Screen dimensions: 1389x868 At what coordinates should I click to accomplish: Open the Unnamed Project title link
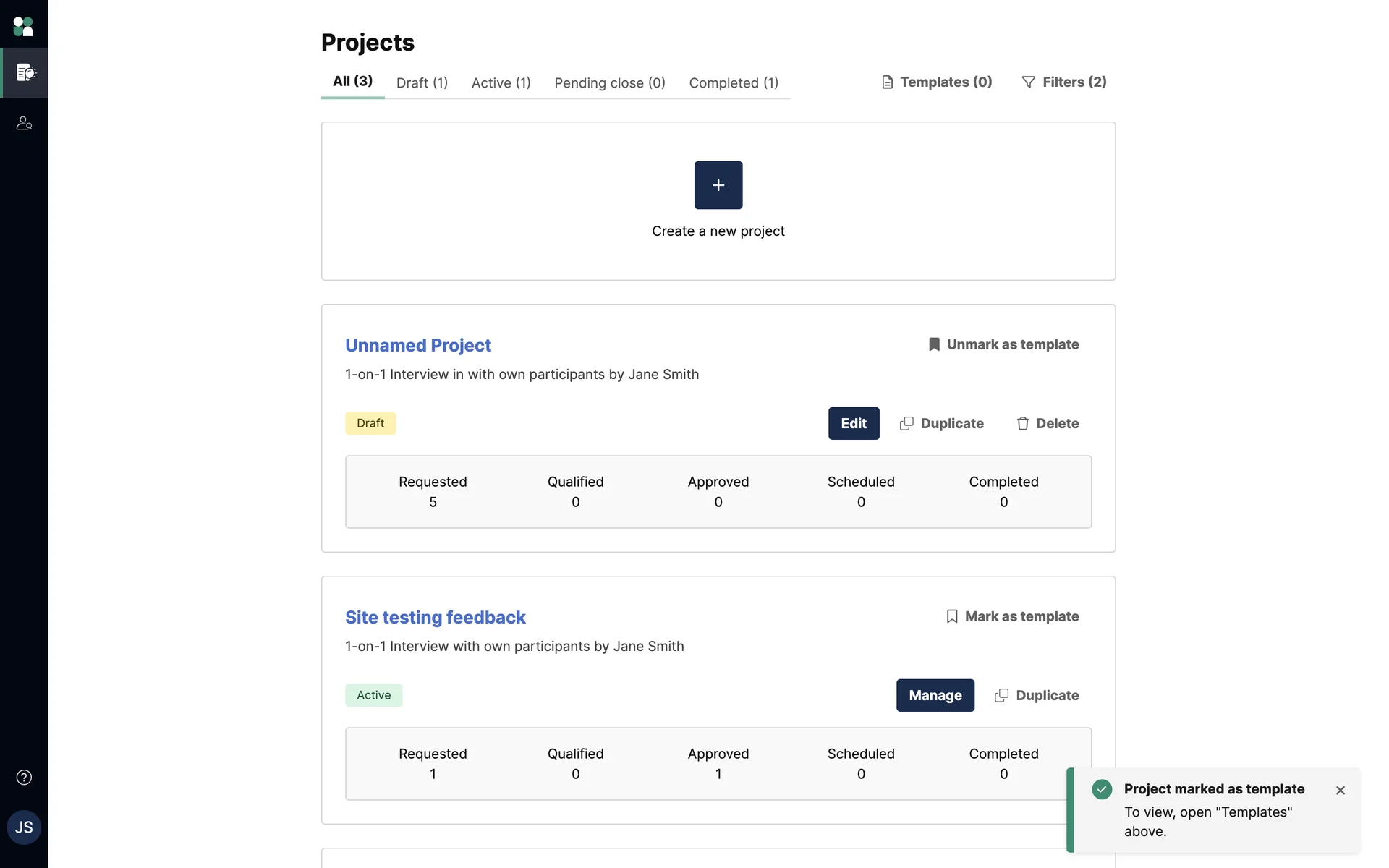[417, 345]
